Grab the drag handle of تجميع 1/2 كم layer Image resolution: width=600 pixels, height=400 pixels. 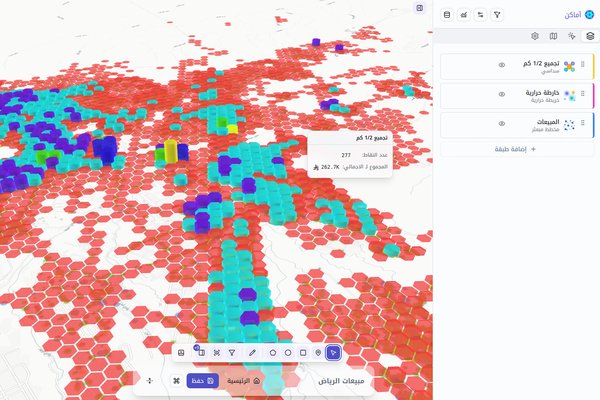pyautogui.click(x=583, y=64)
